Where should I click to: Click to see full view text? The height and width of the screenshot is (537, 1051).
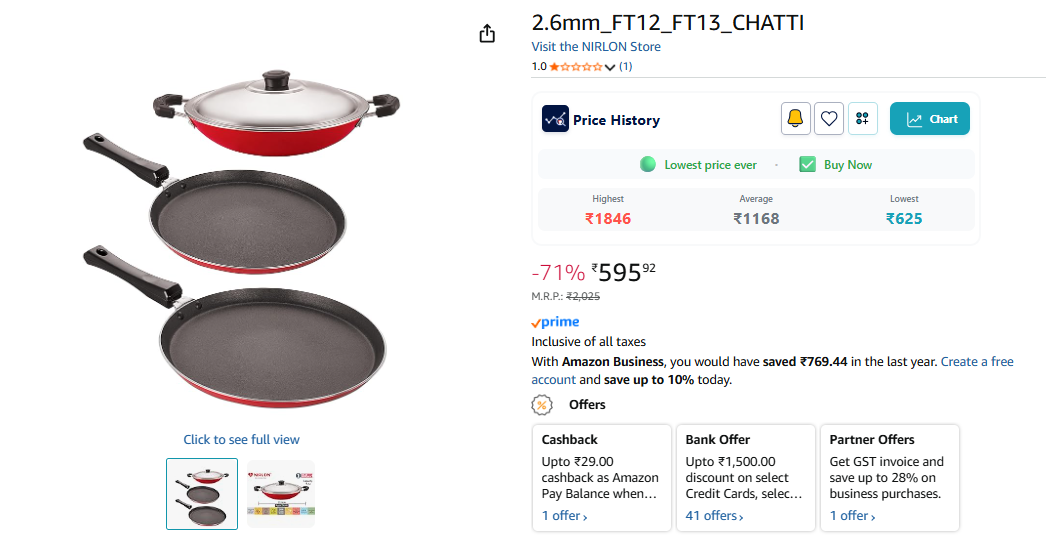[241, 440]
